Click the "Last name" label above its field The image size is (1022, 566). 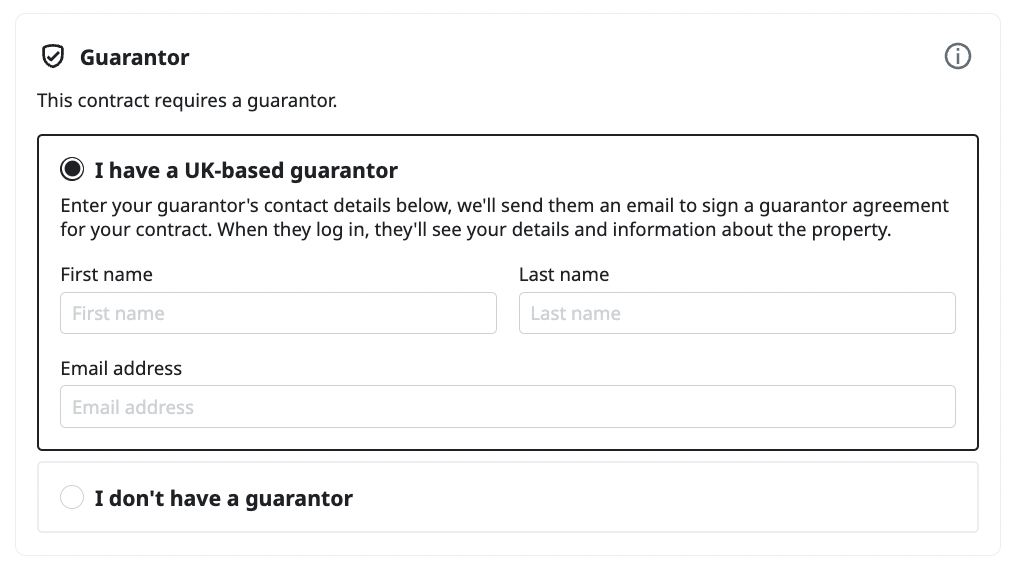tap(564, 274)
